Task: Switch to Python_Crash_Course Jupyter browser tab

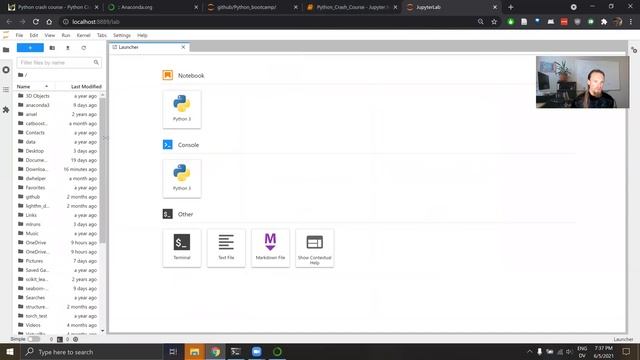Action: click(351, 7)
